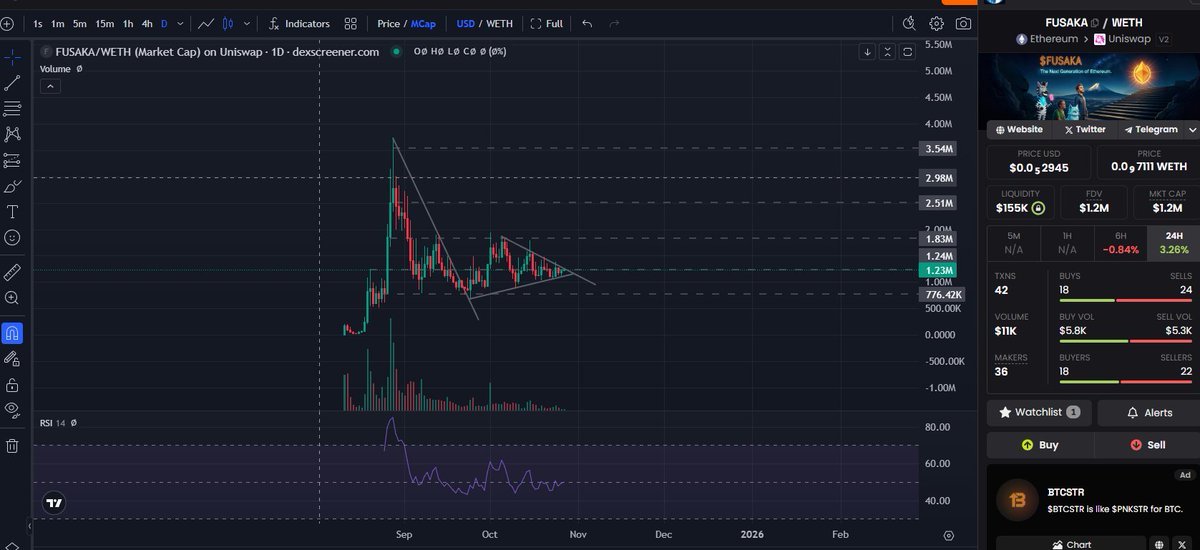
Task: Take a chart snapshot with camera icon
Action: point(963,23)
